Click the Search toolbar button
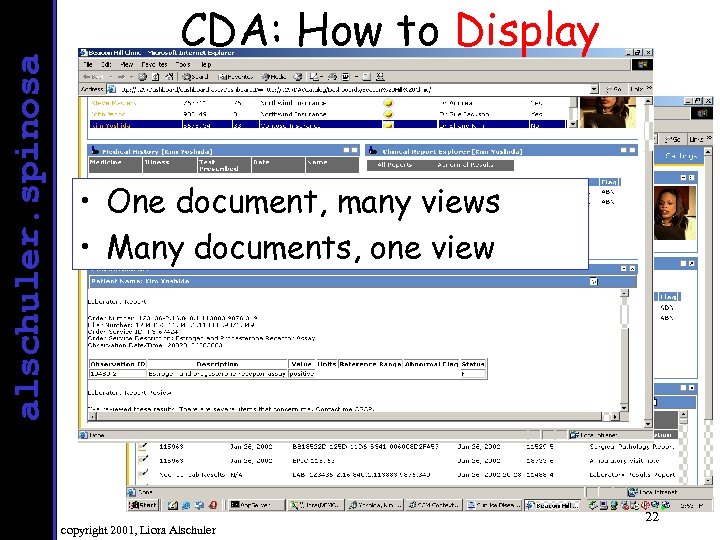This screenshot has height=540, width=720. click(195, 77)
